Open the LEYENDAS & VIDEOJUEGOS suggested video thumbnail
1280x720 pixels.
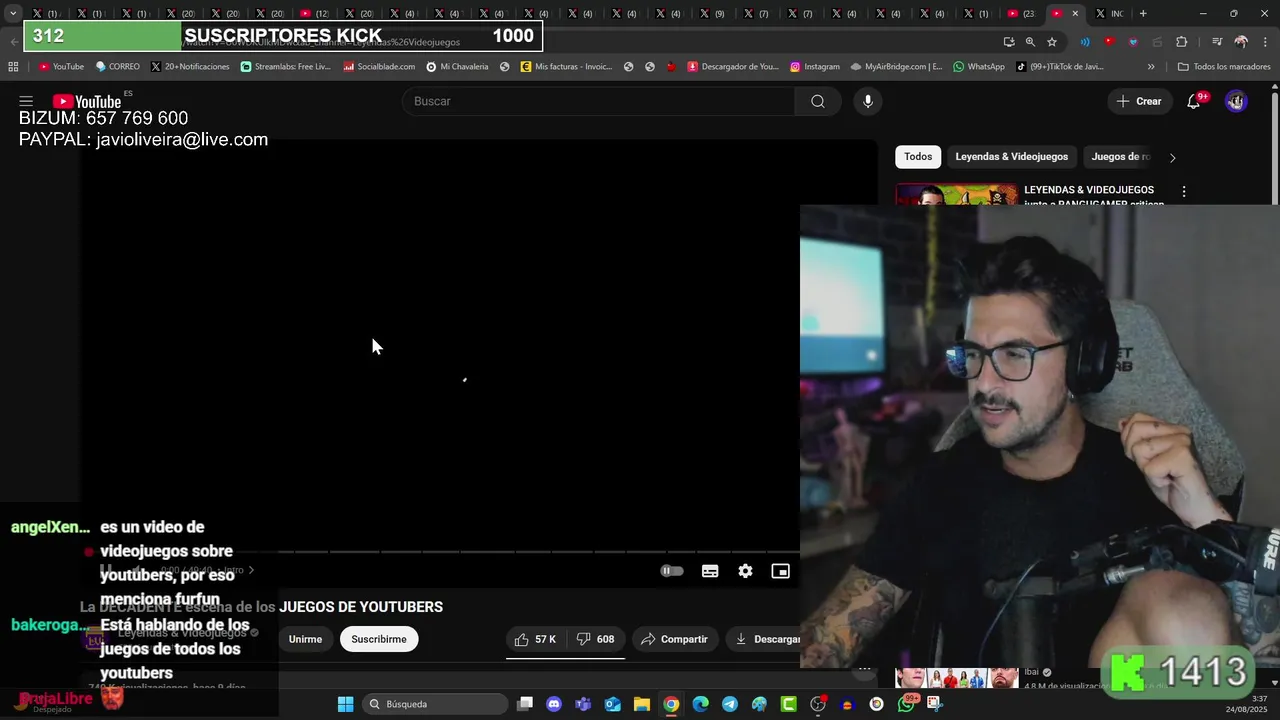956,195
